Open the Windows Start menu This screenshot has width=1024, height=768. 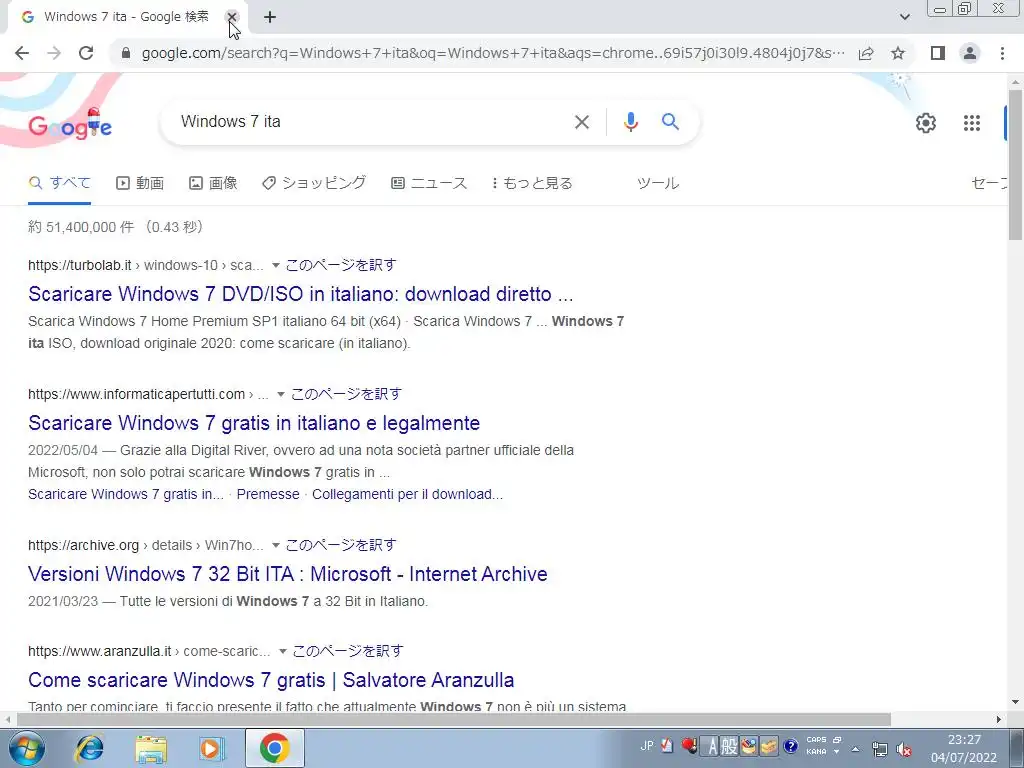(x=26, y=748)
